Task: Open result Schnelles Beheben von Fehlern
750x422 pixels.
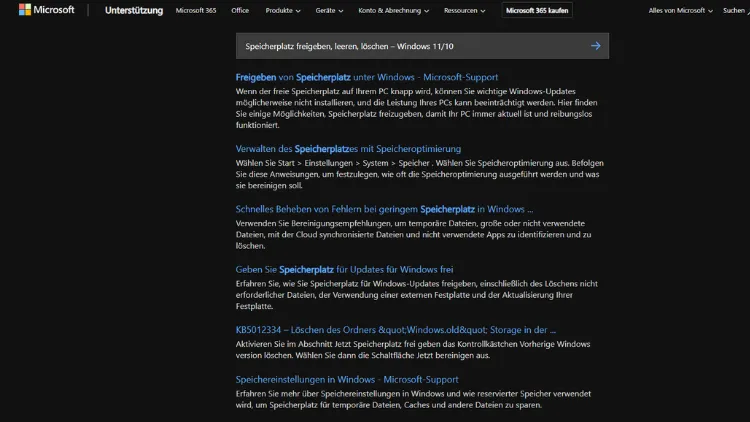Action: [x=384, y=209]
